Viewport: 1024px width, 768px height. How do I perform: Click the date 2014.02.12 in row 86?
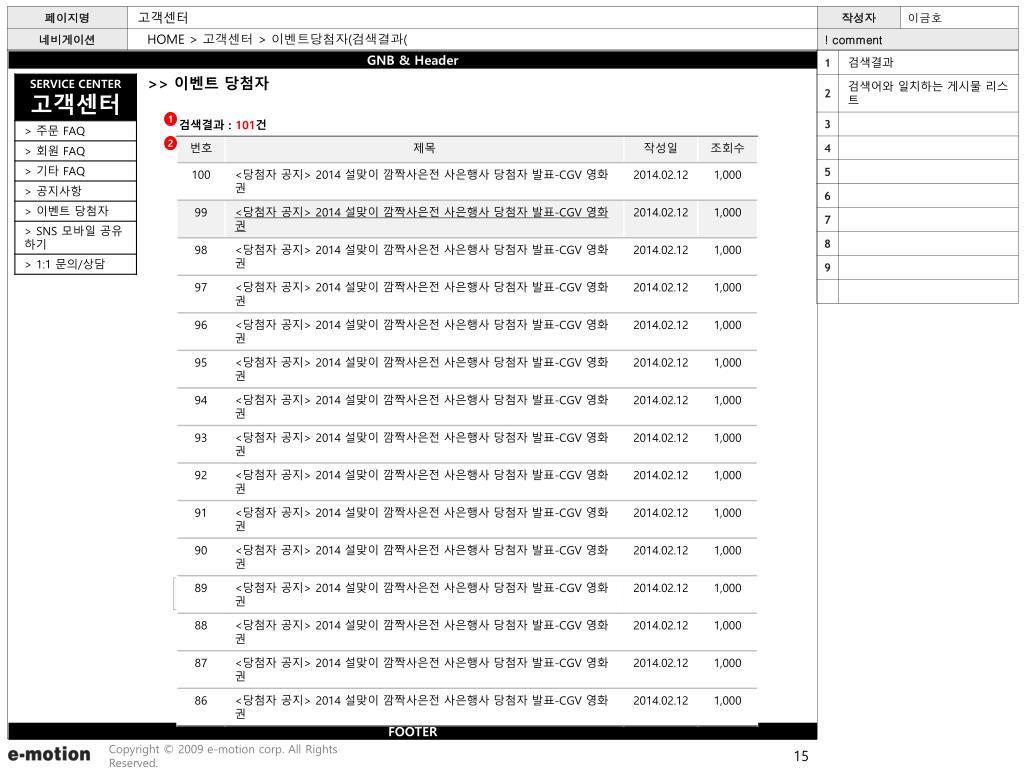tap(660, 701)
